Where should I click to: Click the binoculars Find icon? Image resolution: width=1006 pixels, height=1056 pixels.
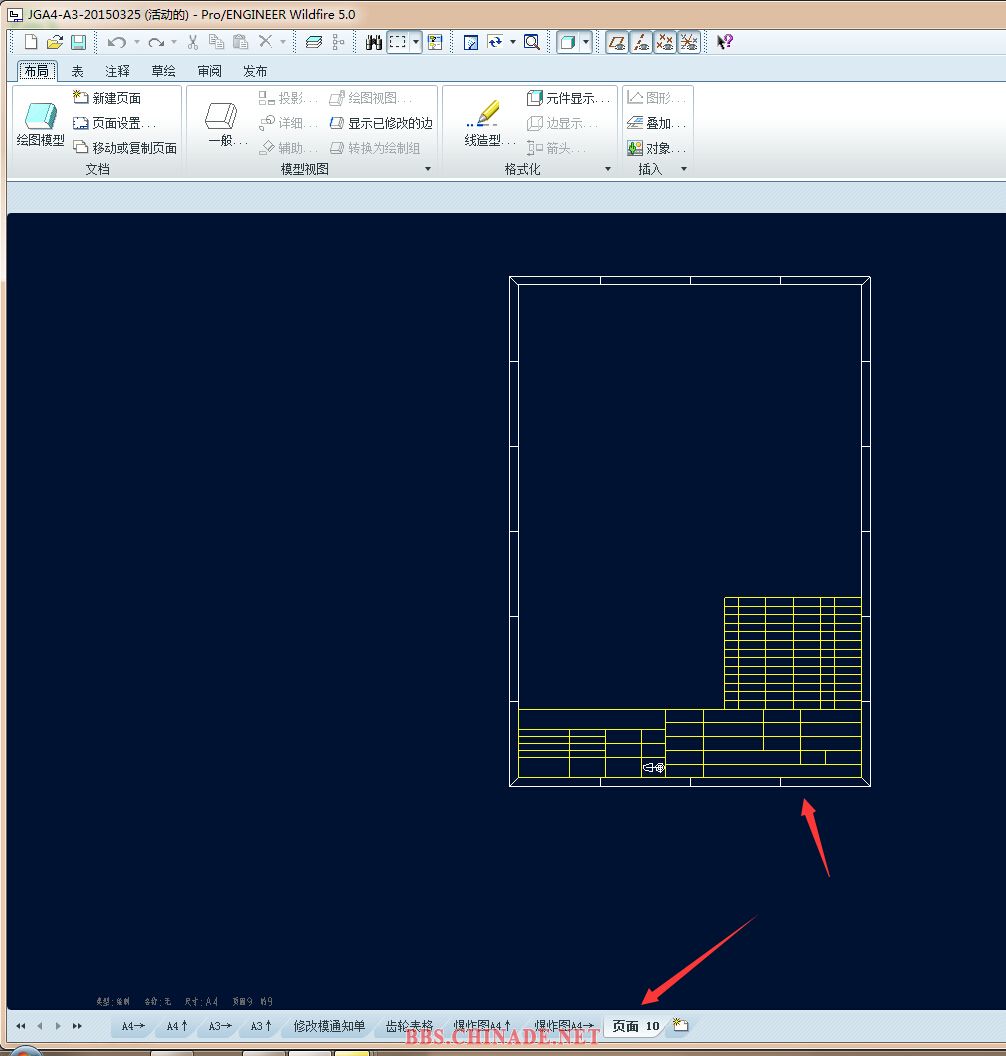[x=374, y=42]
